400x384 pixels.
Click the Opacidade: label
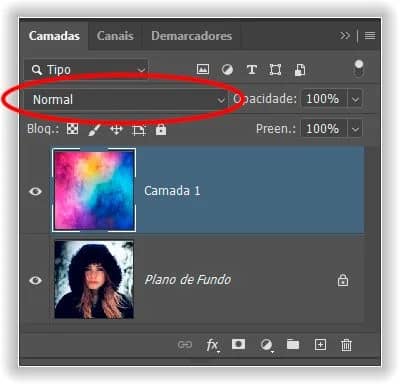tap(265, 99)
